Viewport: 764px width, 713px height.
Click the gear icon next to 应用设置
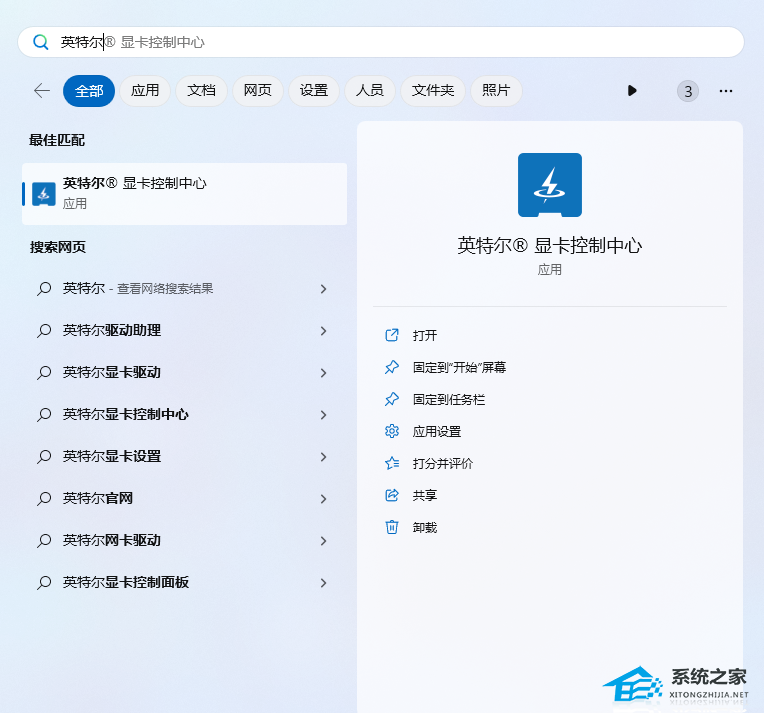click(392, 431)
